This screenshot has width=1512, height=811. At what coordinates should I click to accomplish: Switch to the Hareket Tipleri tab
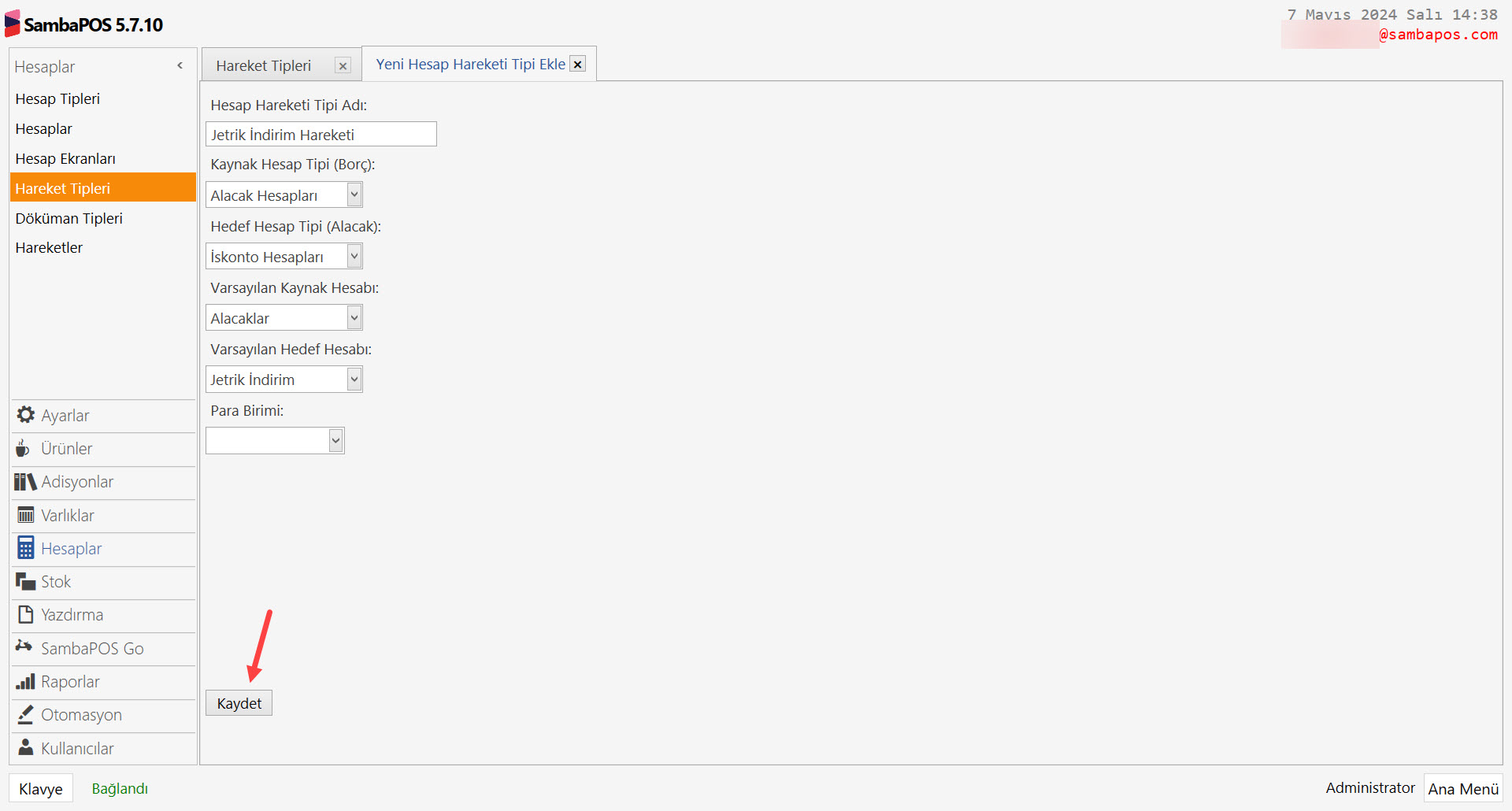(x=264, y=65)
